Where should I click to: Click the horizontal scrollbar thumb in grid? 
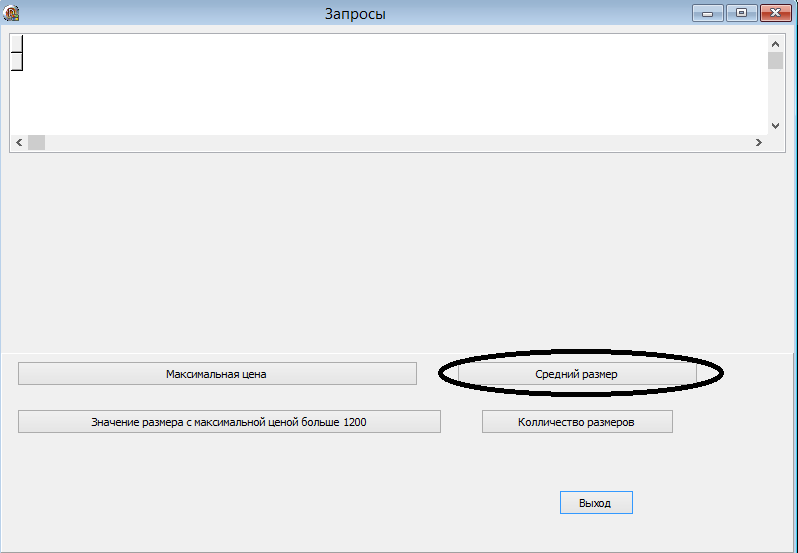pyautogui.click(x=36, y=142)
